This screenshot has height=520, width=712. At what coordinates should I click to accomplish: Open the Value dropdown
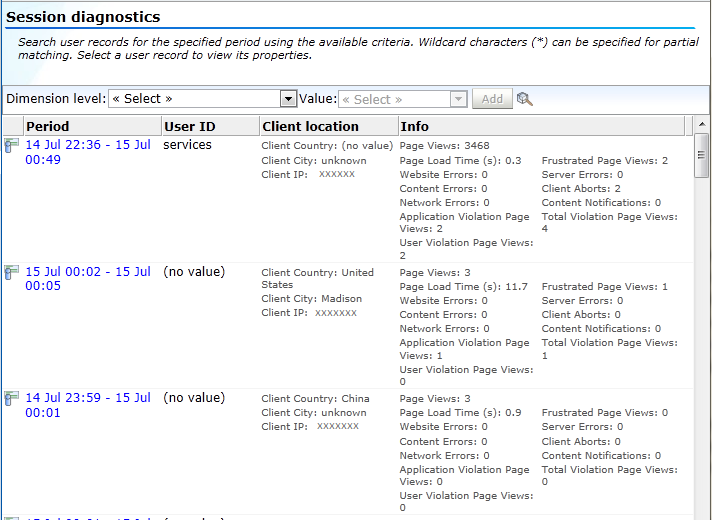(403, 99)
